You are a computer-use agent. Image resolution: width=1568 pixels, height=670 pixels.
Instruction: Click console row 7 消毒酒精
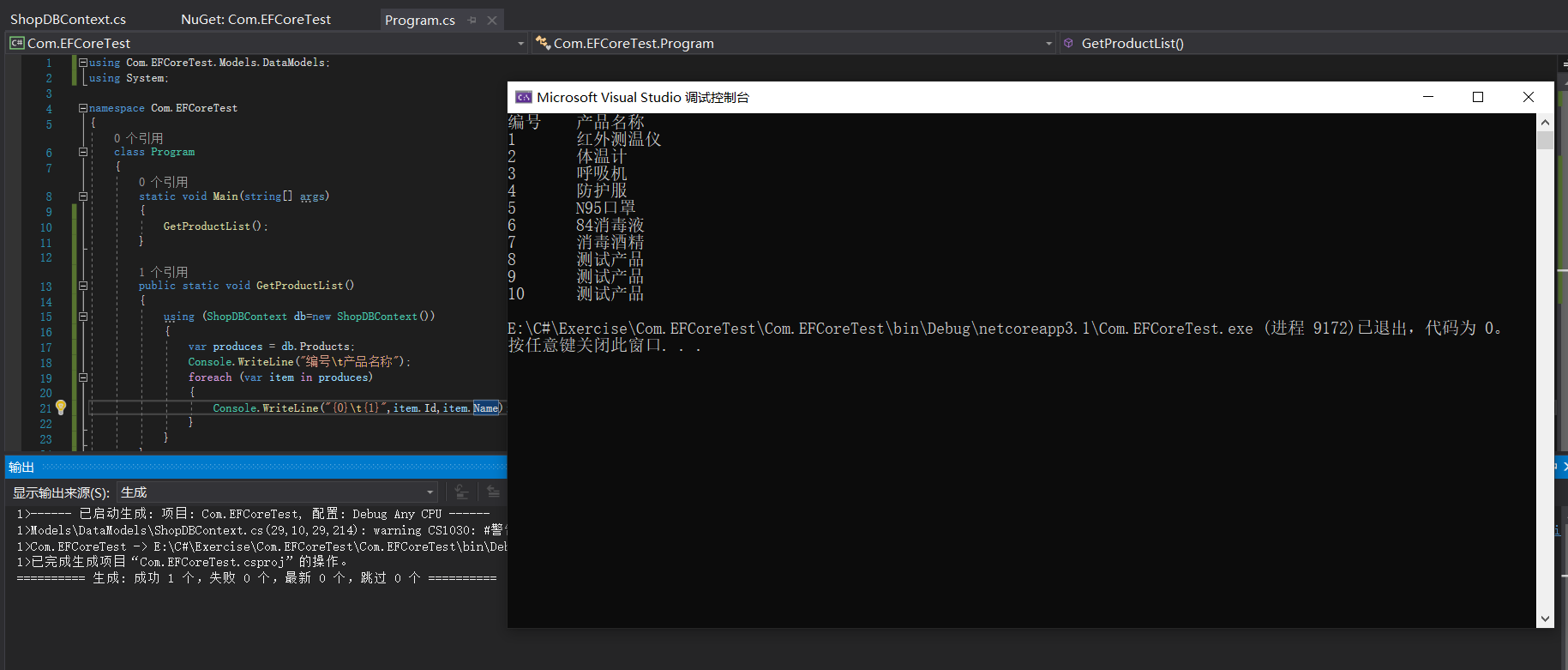click(576, 242)
